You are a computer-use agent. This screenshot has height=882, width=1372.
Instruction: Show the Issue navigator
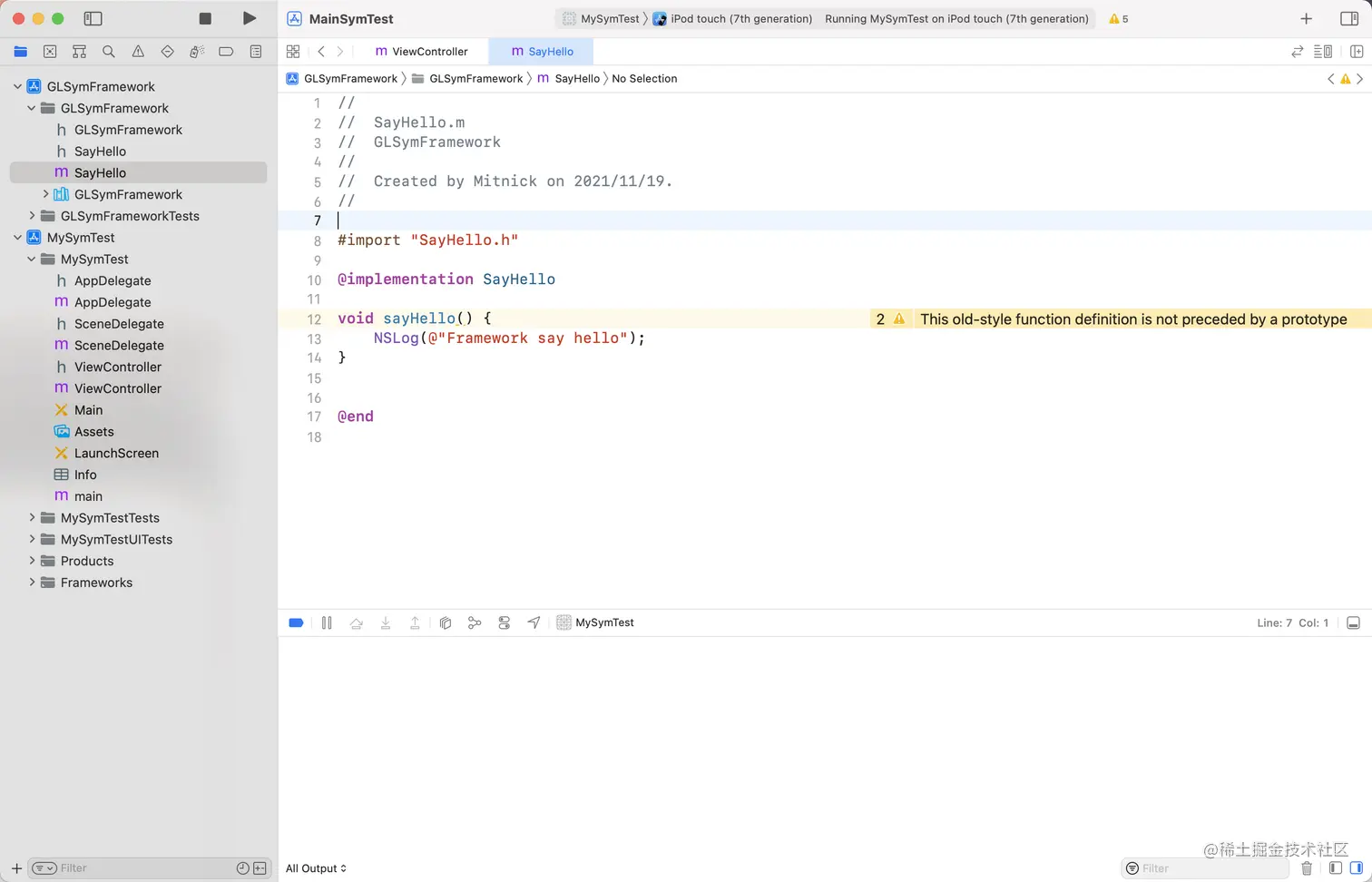pos(138,52)
